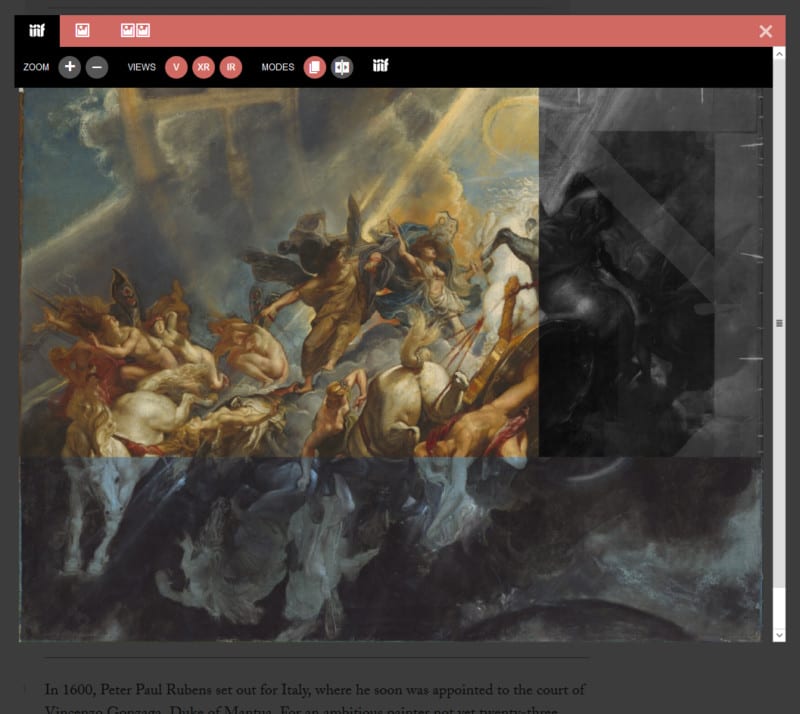Toggle the V visible-light view
800x714 pixels.
pos(176,67)
